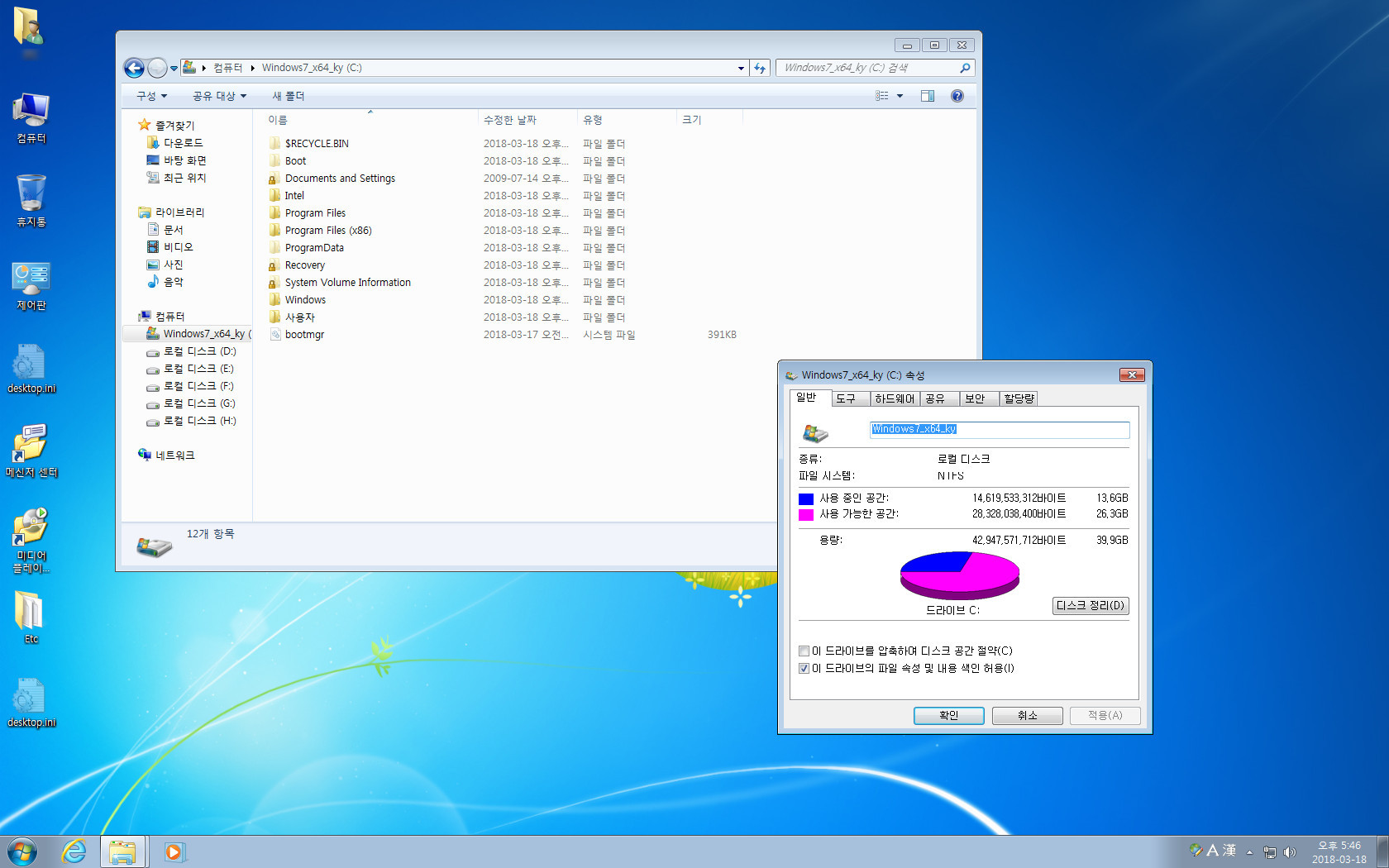
Task: Switch to the 보안 tab in Properties
Action: pos(979,398)
